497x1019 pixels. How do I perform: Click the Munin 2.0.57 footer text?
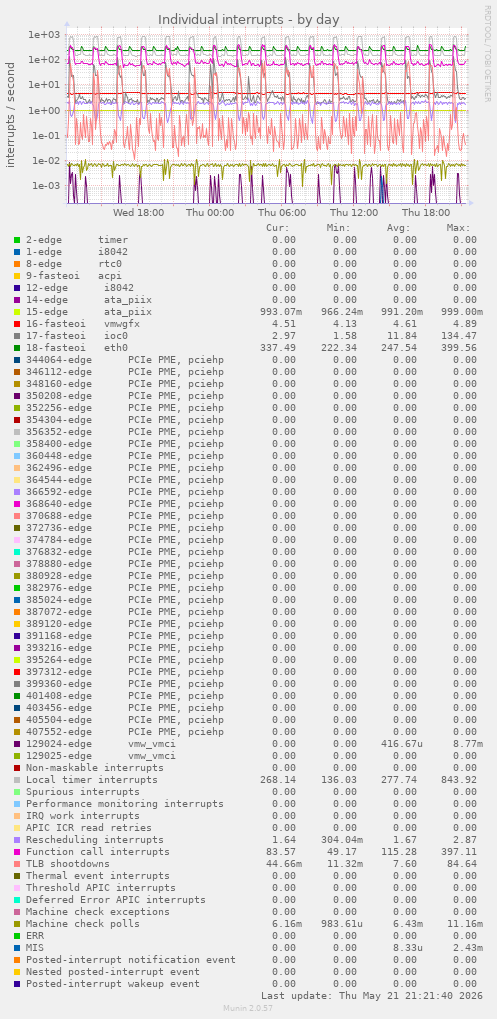[x=249, y=1008]
